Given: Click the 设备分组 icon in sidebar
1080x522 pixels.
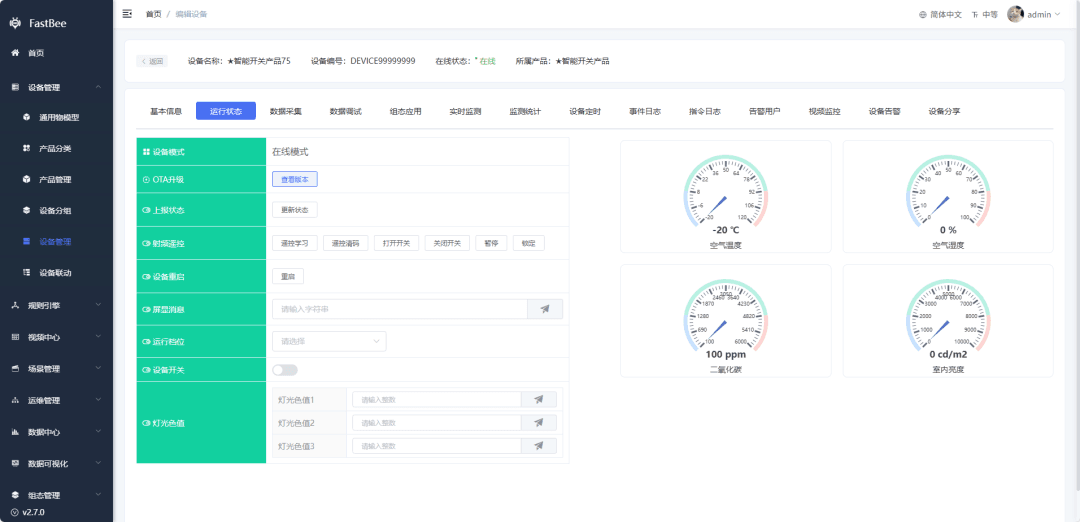Looking at the screenshot, I should (x=26, y=211).
